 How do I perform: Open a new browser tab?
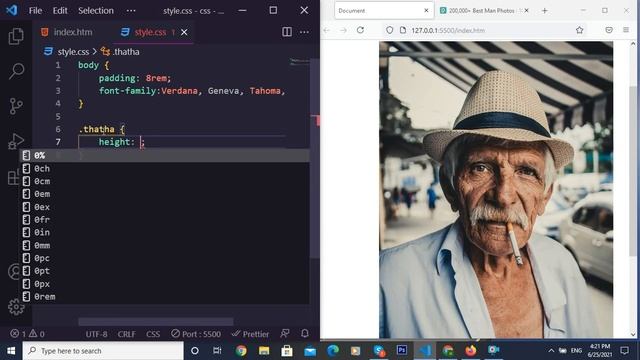click(544, 11)
